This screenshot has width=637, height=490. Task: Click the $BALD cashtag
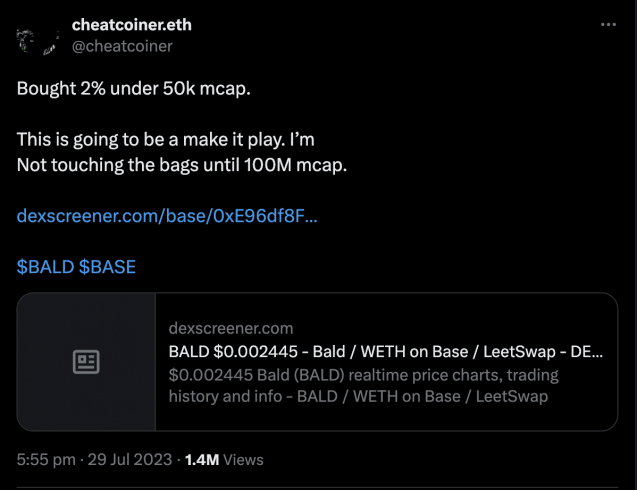[x=45, y=267]
